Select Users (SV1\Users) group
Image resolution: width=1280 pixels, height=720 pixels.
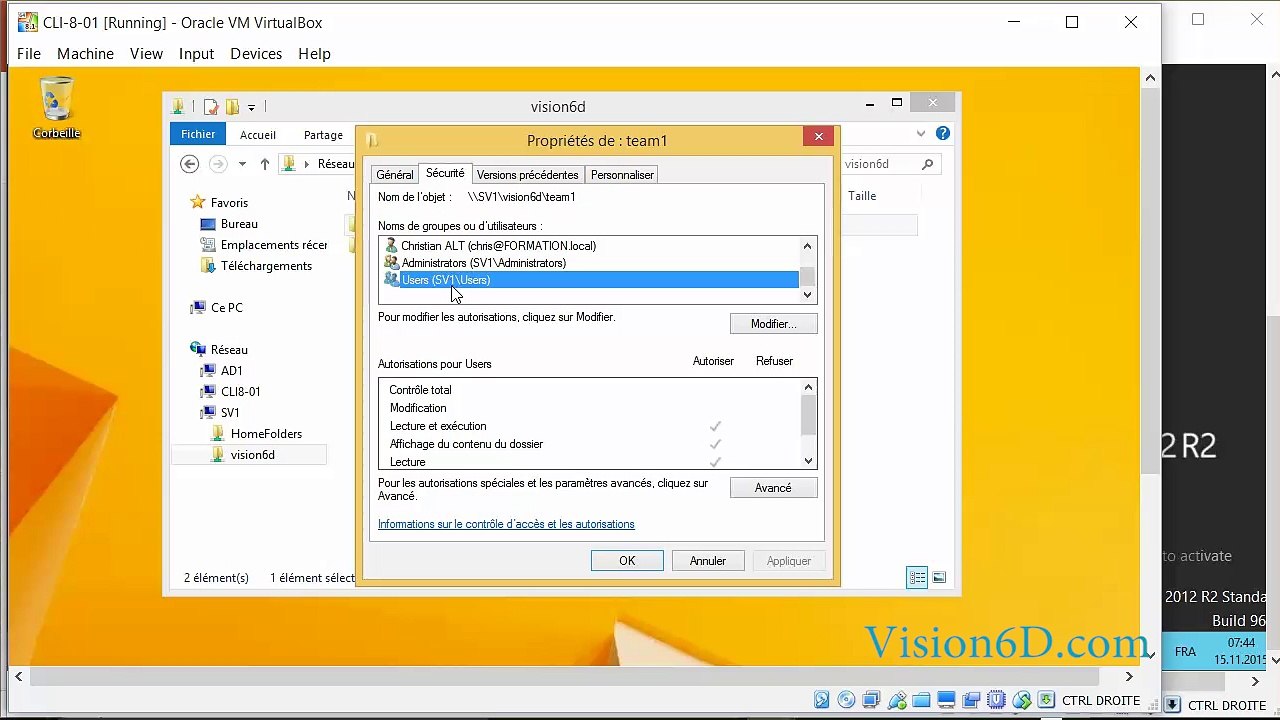590,280
